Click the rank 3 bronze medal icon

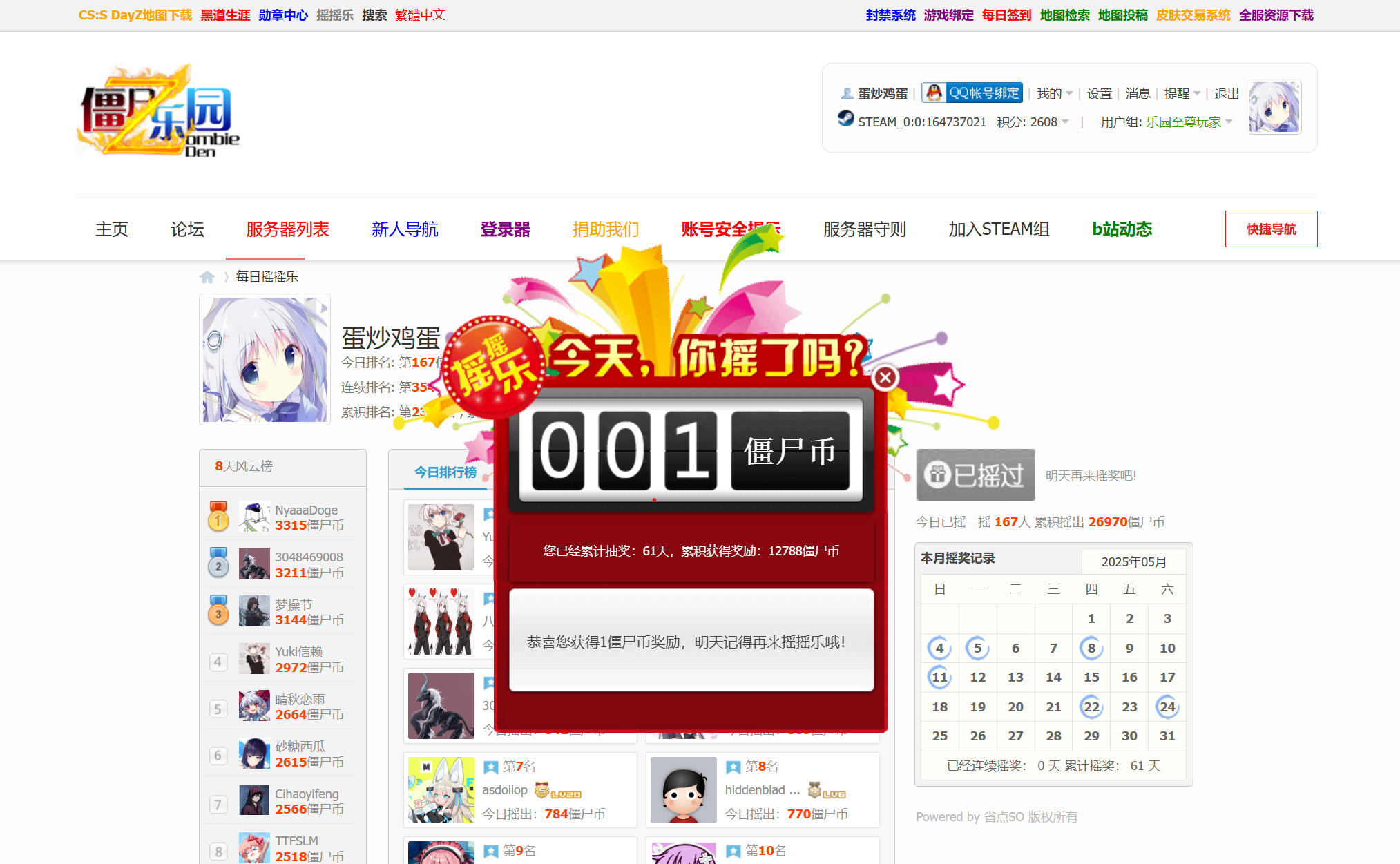[218, 611]
